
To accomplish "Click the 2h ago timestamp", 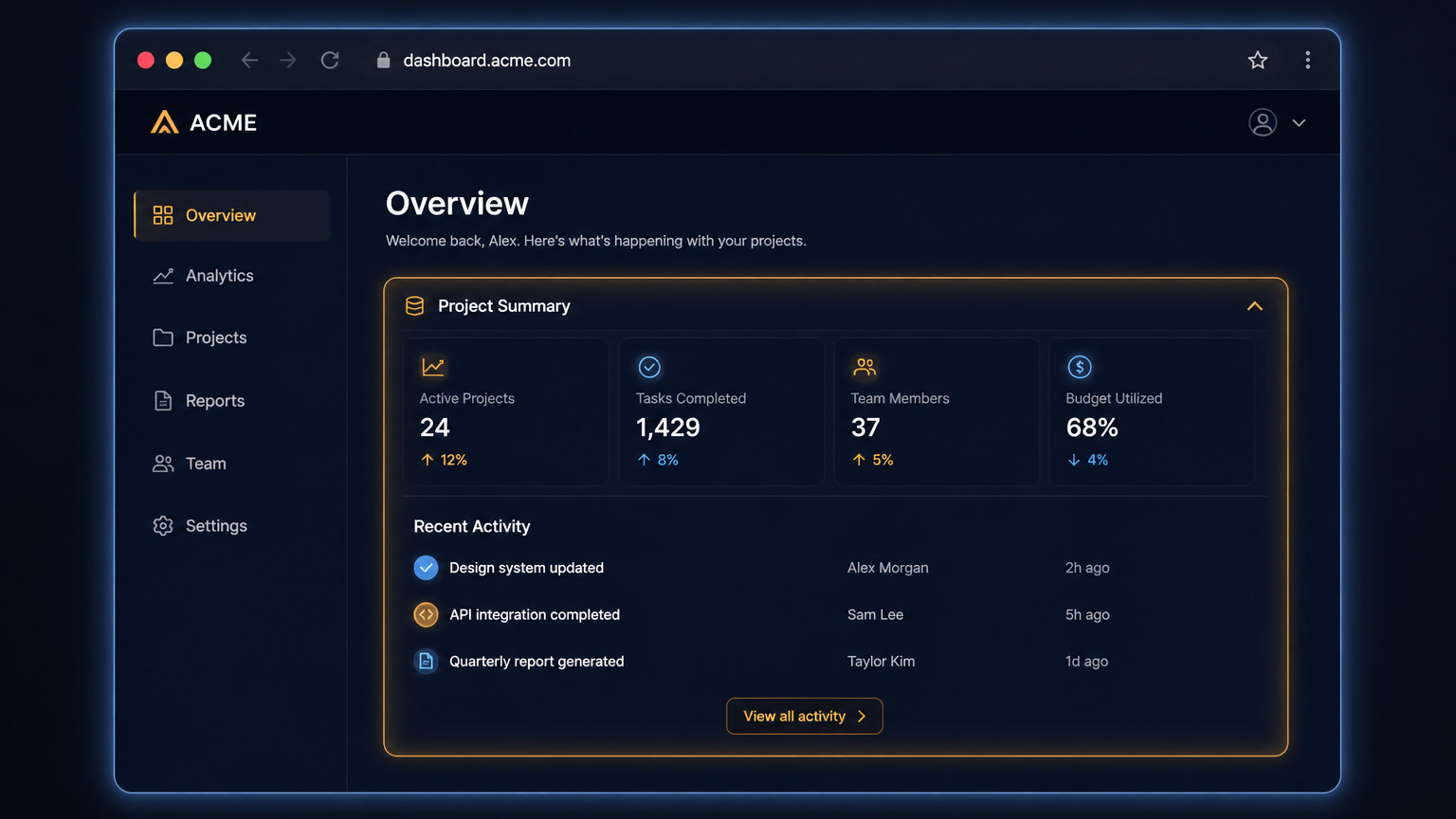I will [x=1087, y=568].
